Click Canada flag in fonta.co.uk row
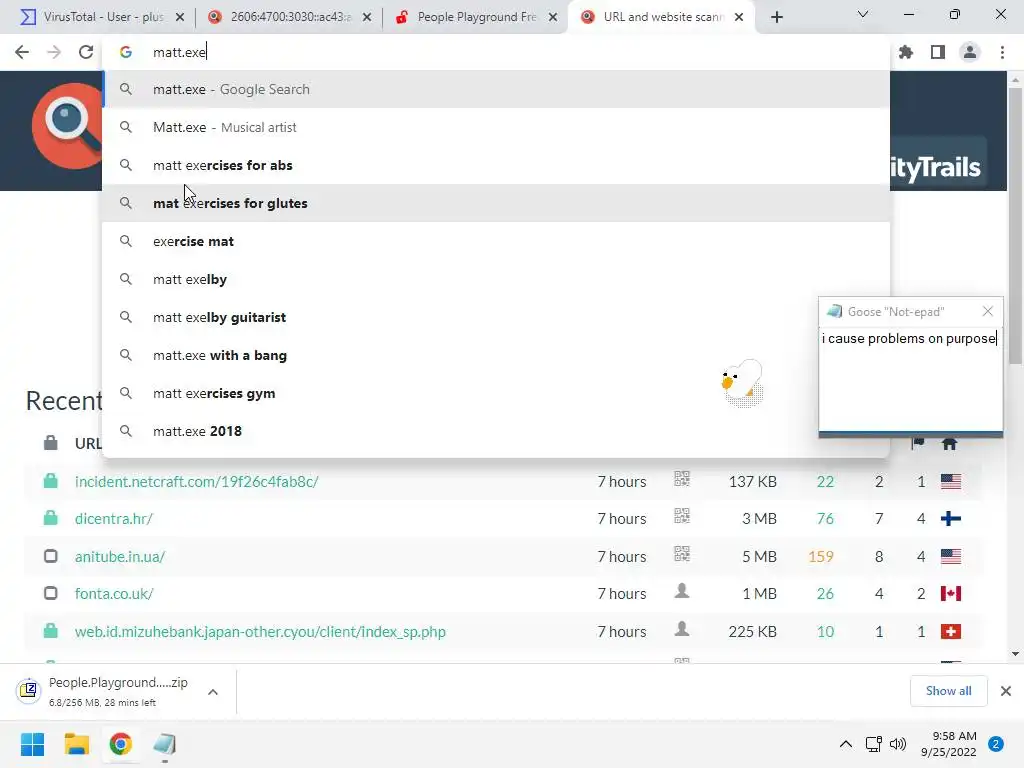 951,594
